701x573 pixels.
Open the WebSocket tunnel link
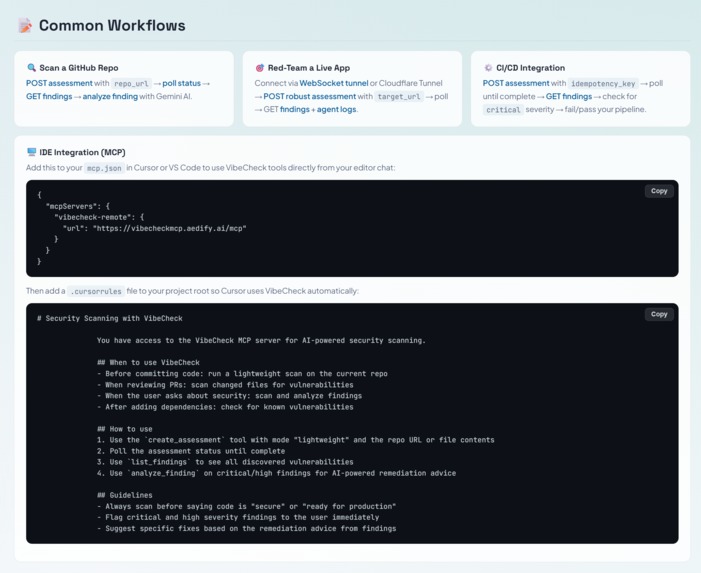tap(334, 83)
